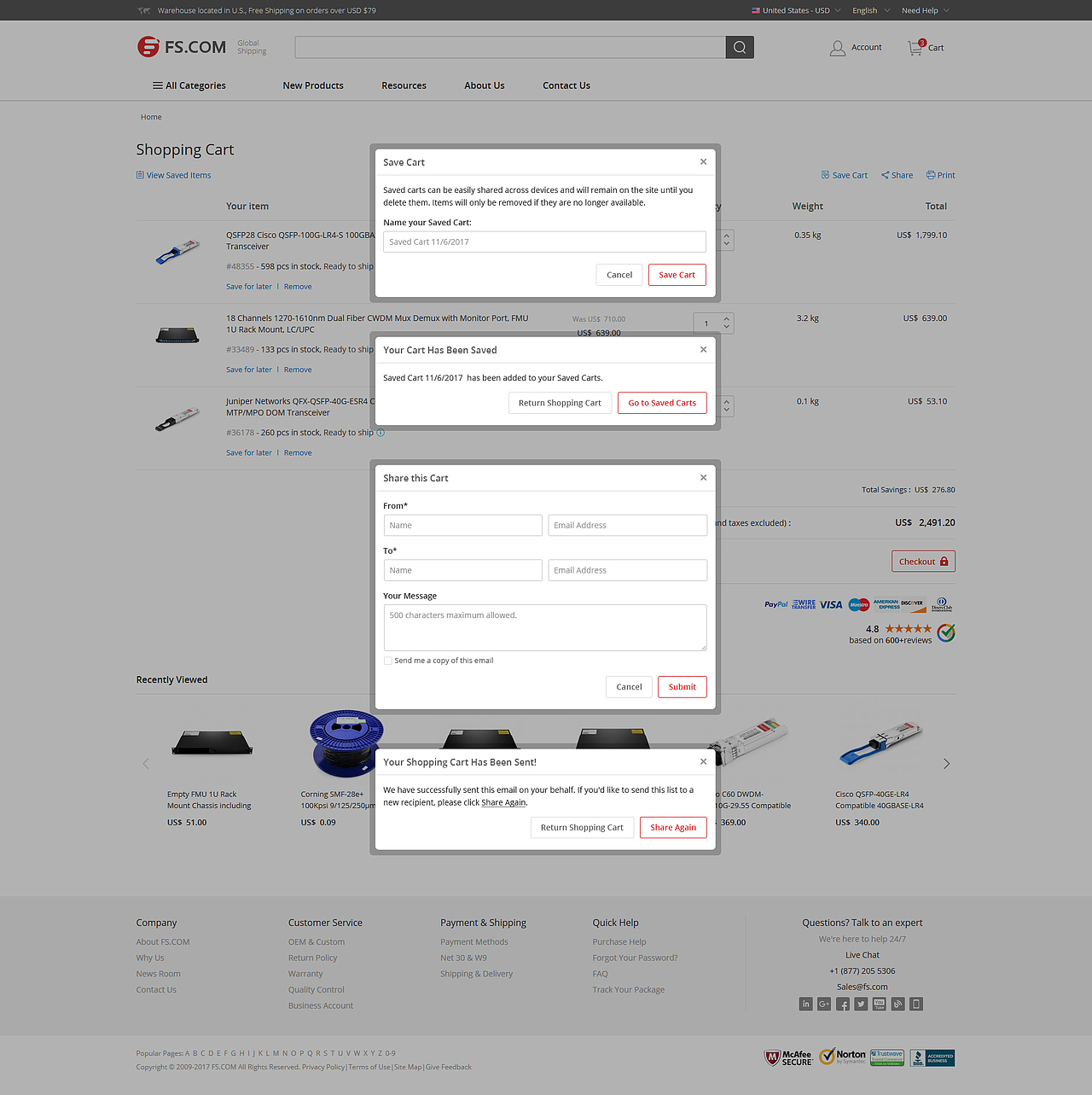Check Send me a copy of this email

[x=387, y=661]
